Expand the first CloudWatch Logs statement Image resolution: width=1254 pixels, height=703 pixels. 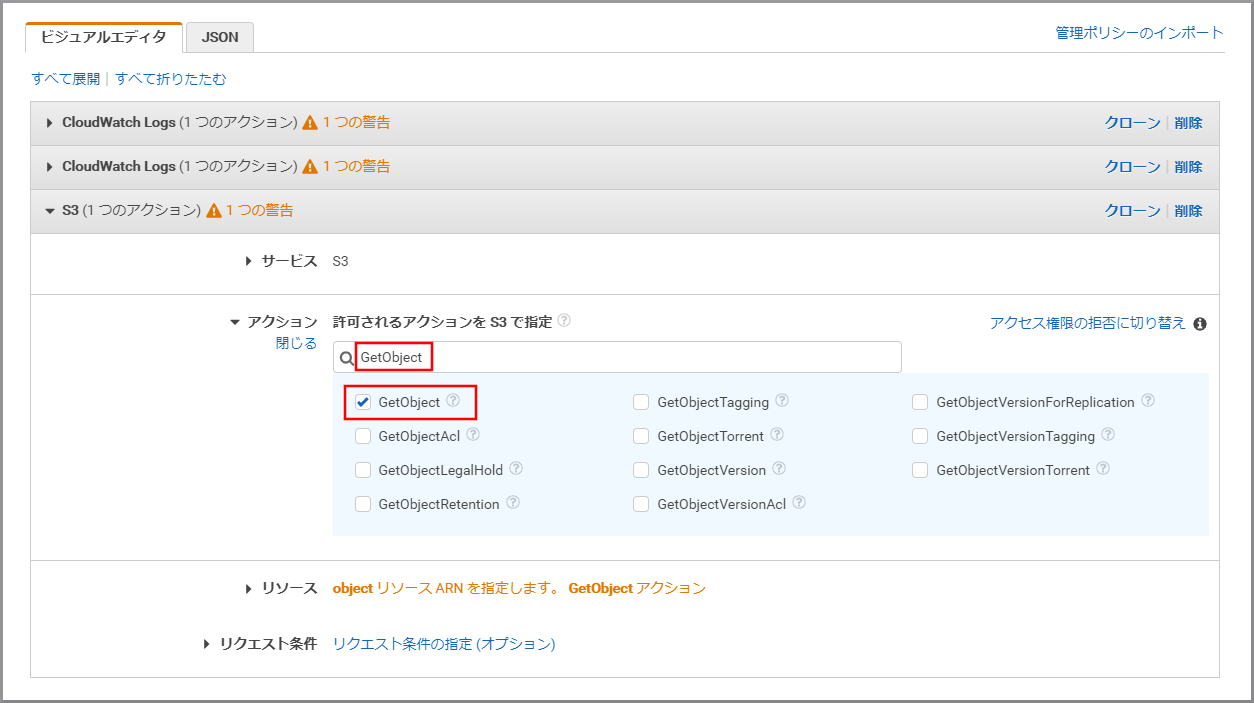pyautogui.click(x=50, y=123)
